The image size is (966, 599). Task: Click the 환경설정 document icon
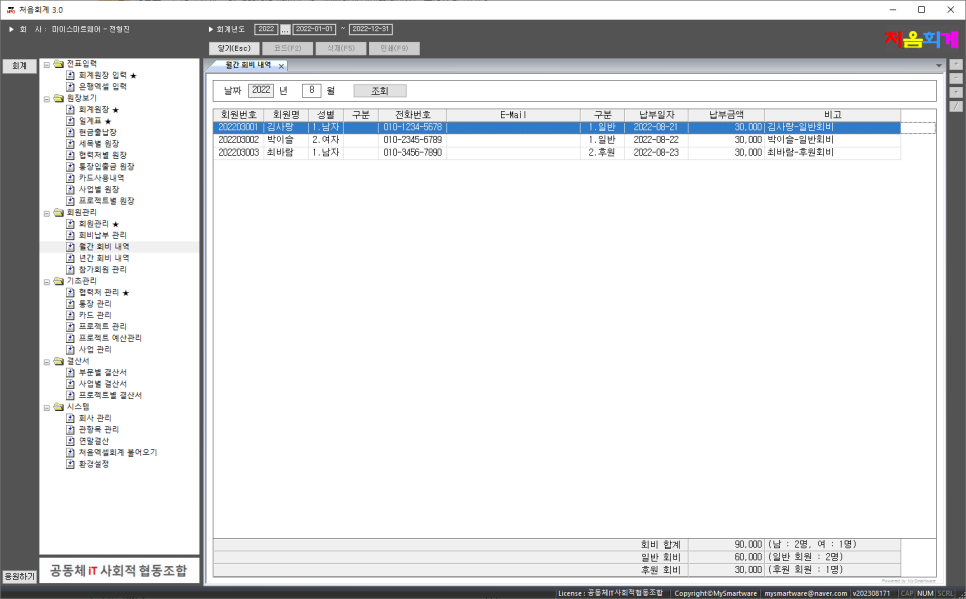tap(70, 464)
